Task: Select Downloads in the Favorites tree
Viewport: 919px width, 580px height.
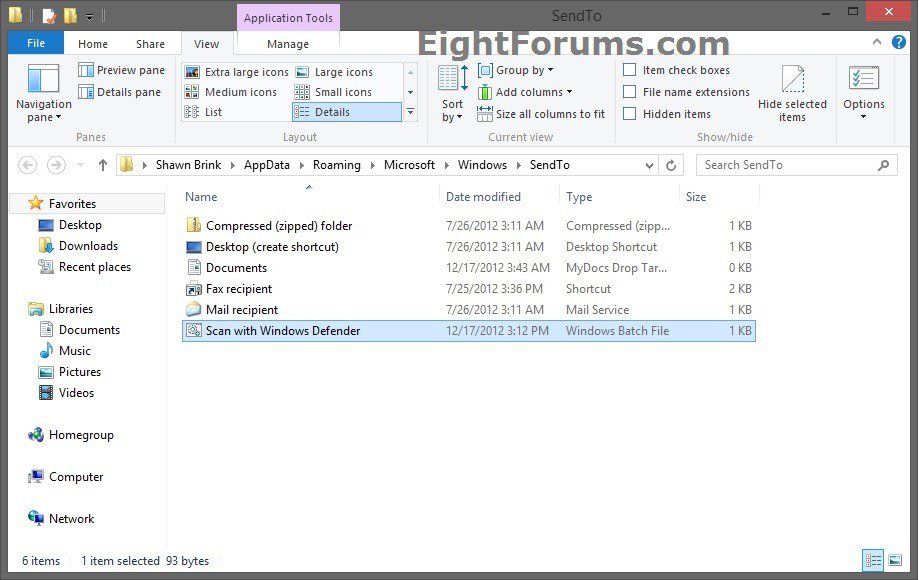Action: tap(88, 246)
